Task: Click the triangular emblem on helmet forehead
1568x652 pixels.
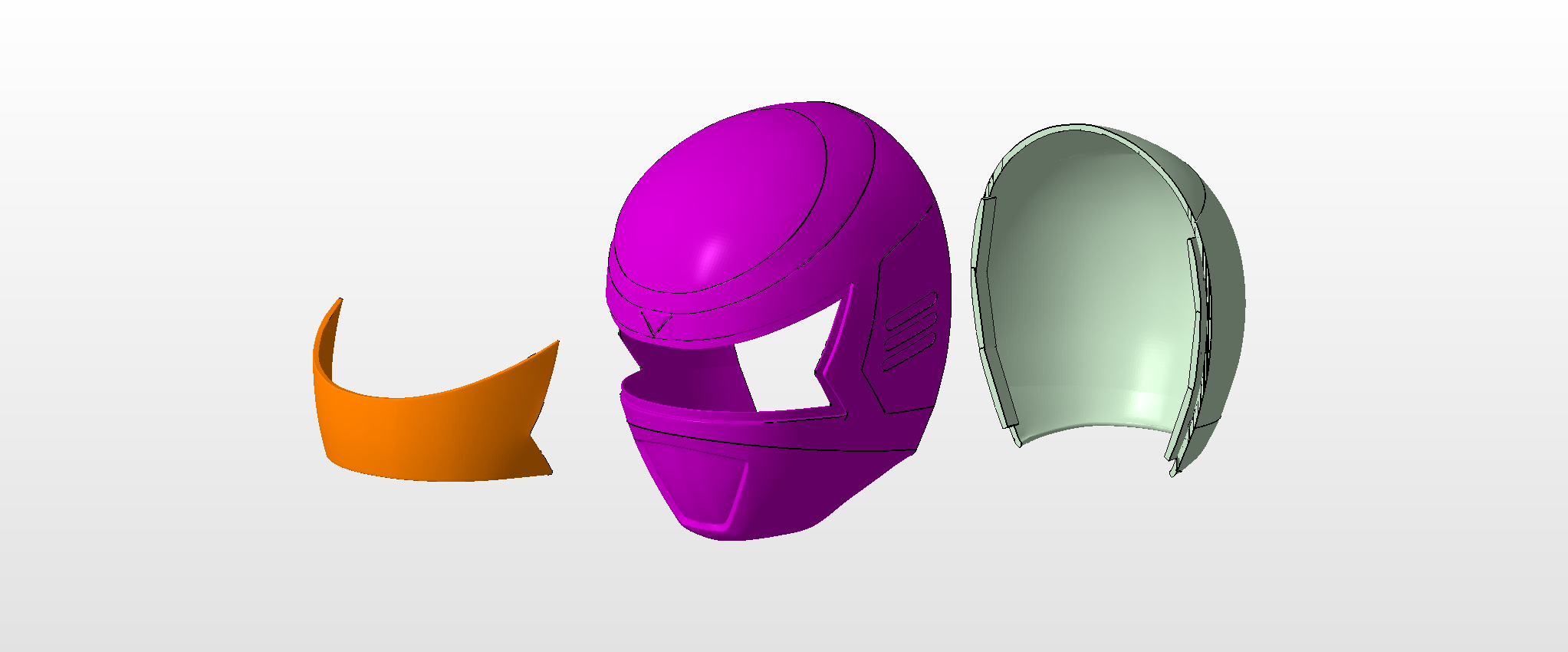Action: click(x=656, y=321)
